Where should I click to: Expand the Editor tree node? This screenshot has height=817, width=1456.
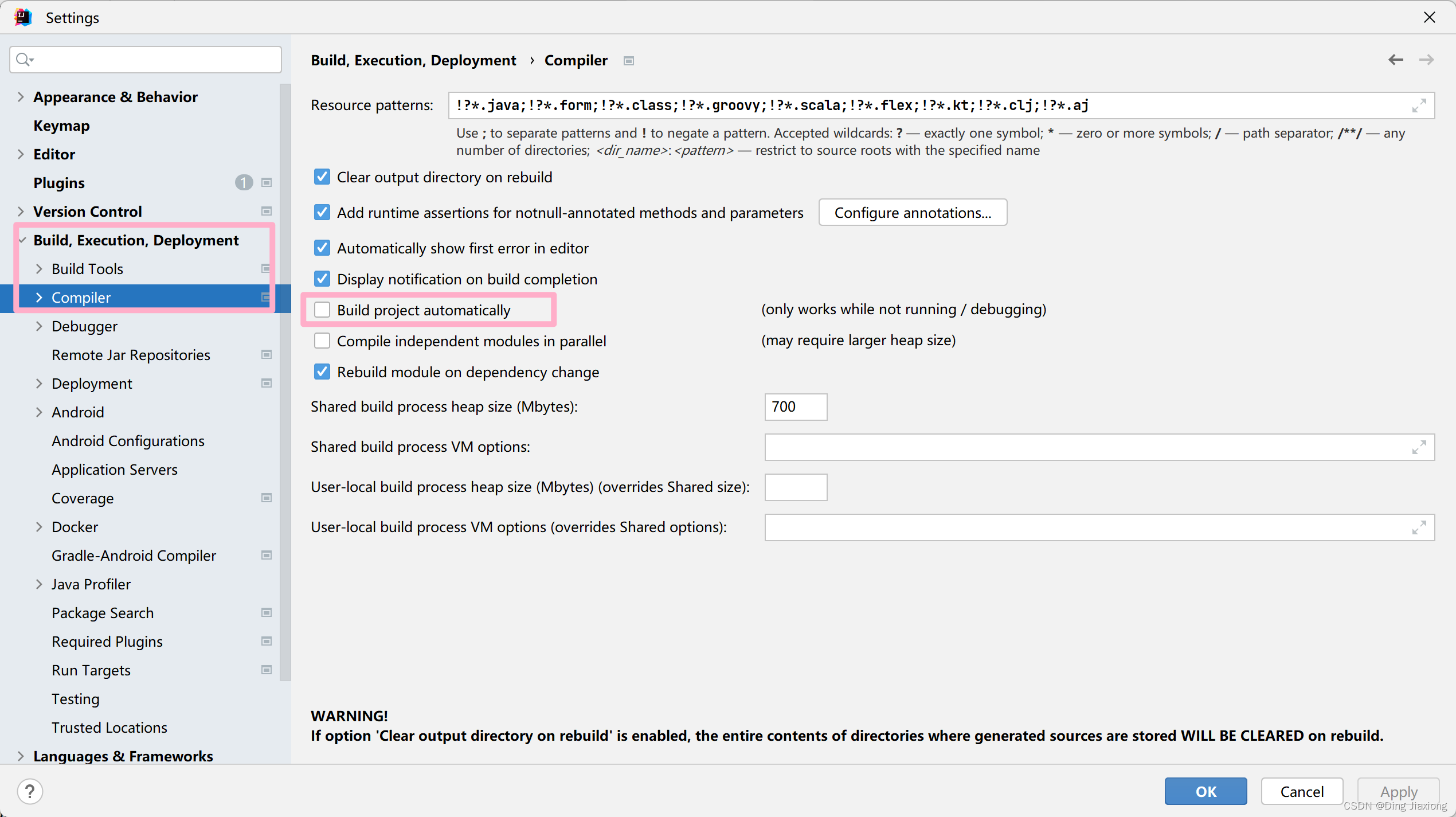[x=21, y=154]
